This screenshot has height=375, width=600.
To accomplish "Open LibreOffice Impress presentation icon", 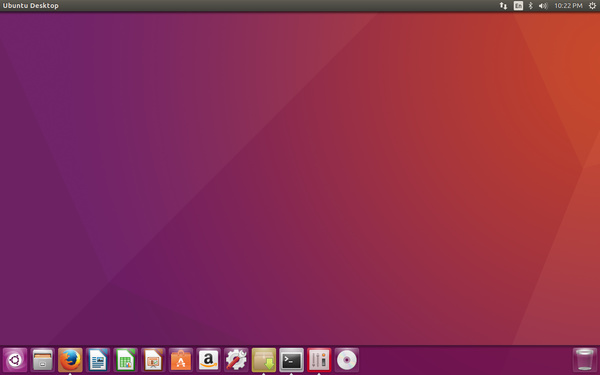I will [153, 360].
